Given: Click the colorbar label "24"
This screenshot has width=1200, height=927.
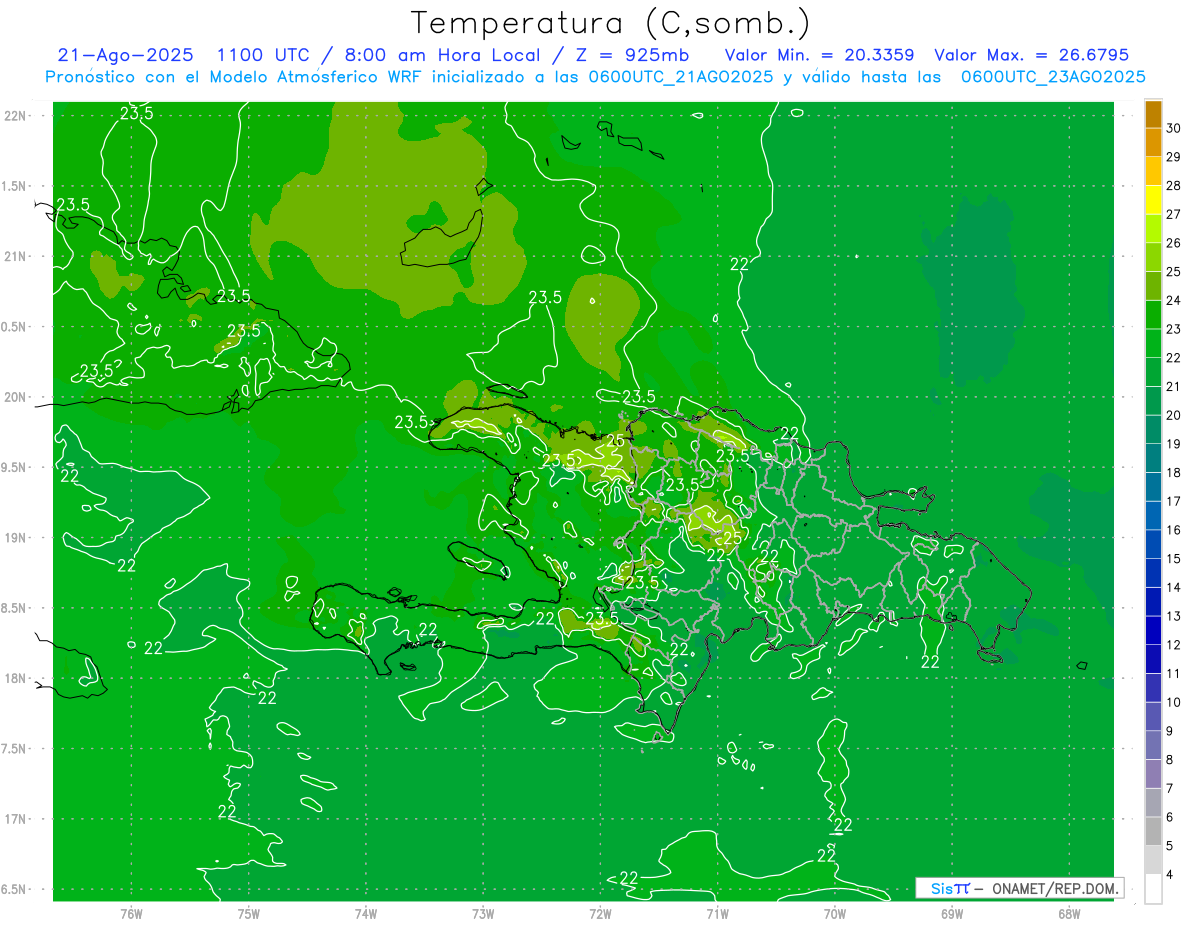Looking at the screenshot, I should (1174, 300).
